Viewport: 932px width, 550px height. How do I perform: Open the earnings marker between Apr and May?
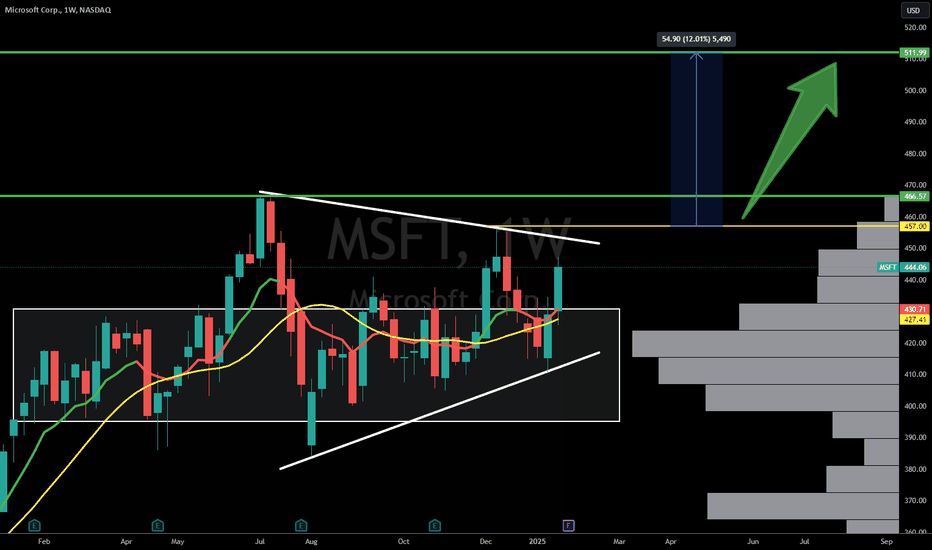pos(158,525)
